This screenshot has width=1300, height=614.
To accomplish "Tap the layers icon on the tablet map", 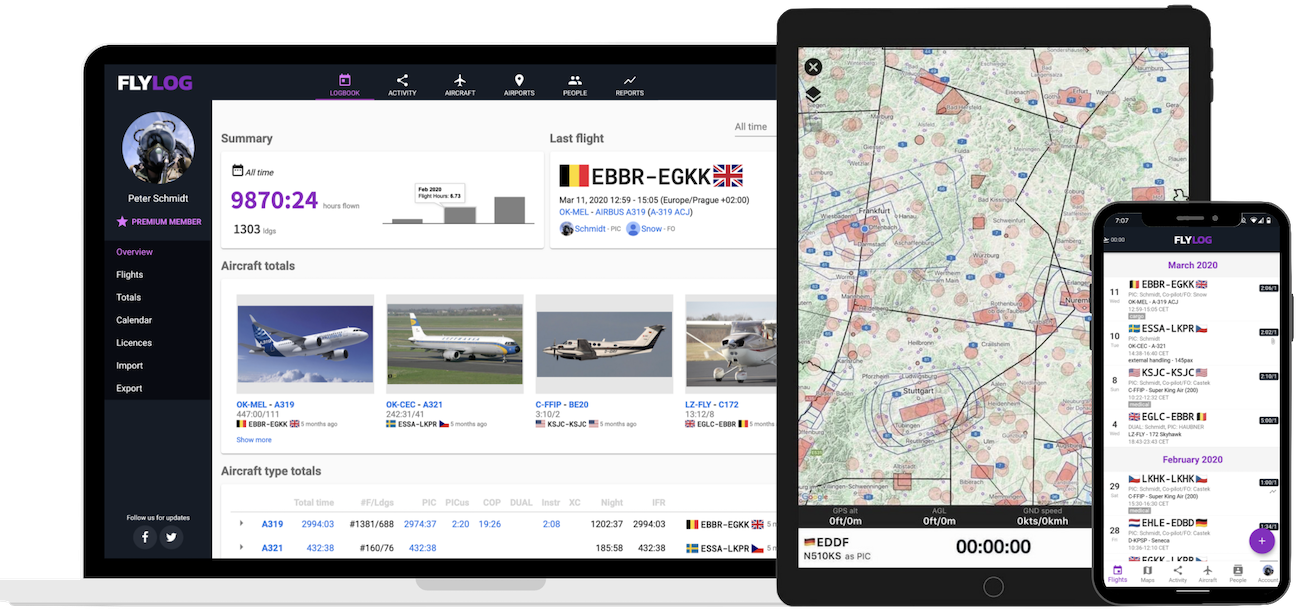I will click(813, 96).
